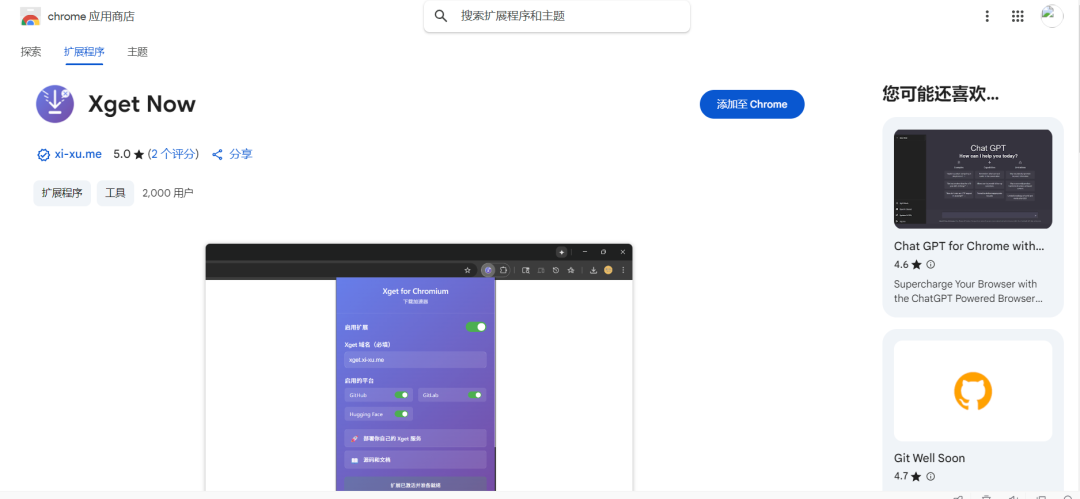Viewport: 1080px width, 499px height.
Task: Switch to the 探索 tab
Action: [31, 52]
